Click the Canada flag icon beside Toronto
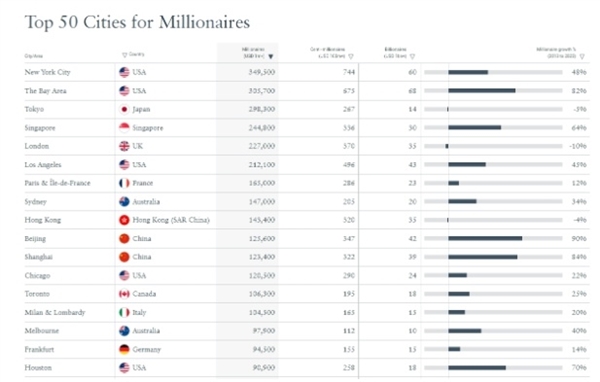 [124, 294]
